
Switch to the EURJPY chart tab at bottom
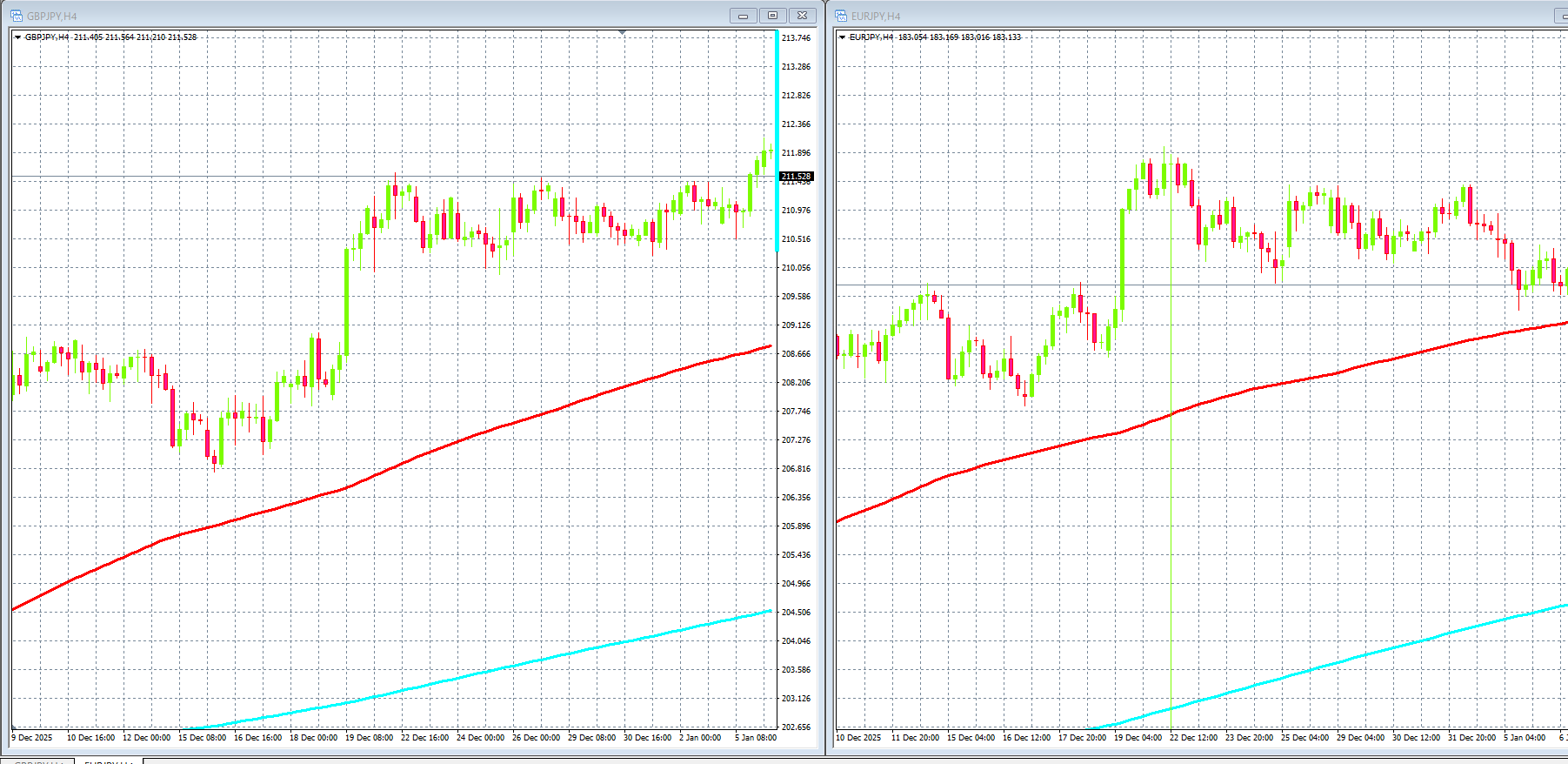tap(109, 761)
